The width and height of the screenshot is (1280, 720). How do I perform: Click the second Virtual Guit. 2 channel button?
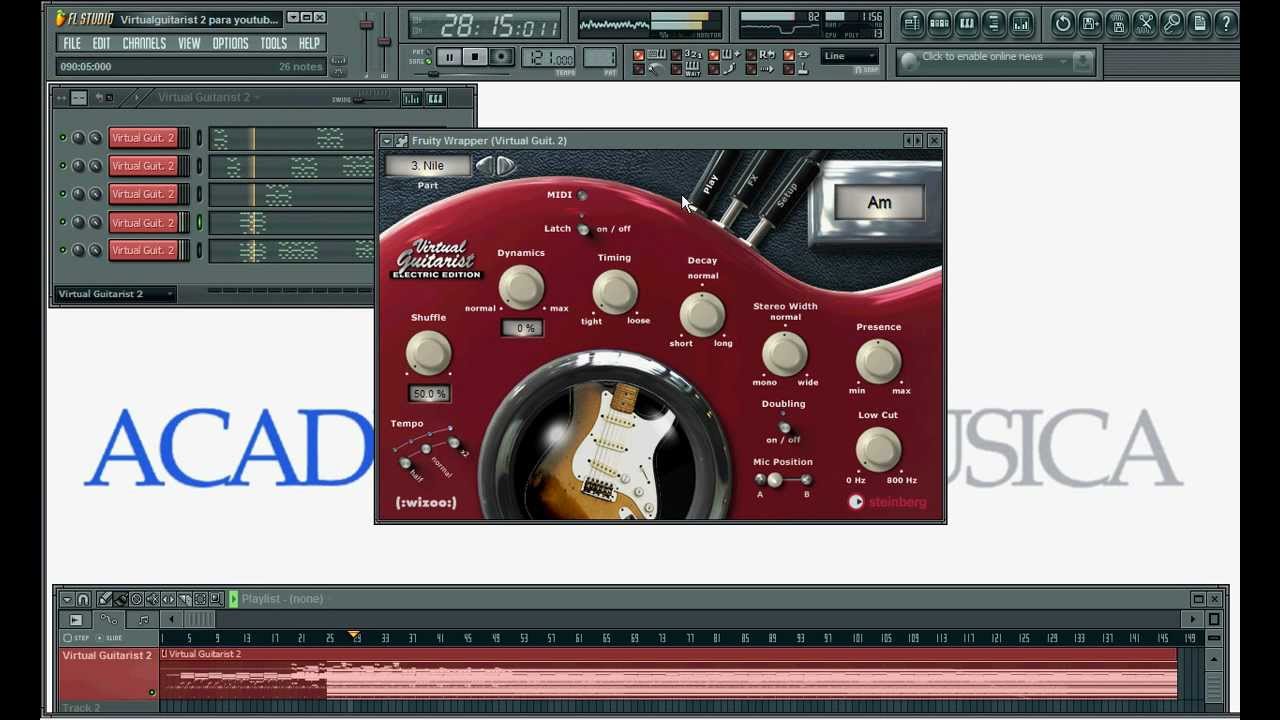click(x=143, y=166)
